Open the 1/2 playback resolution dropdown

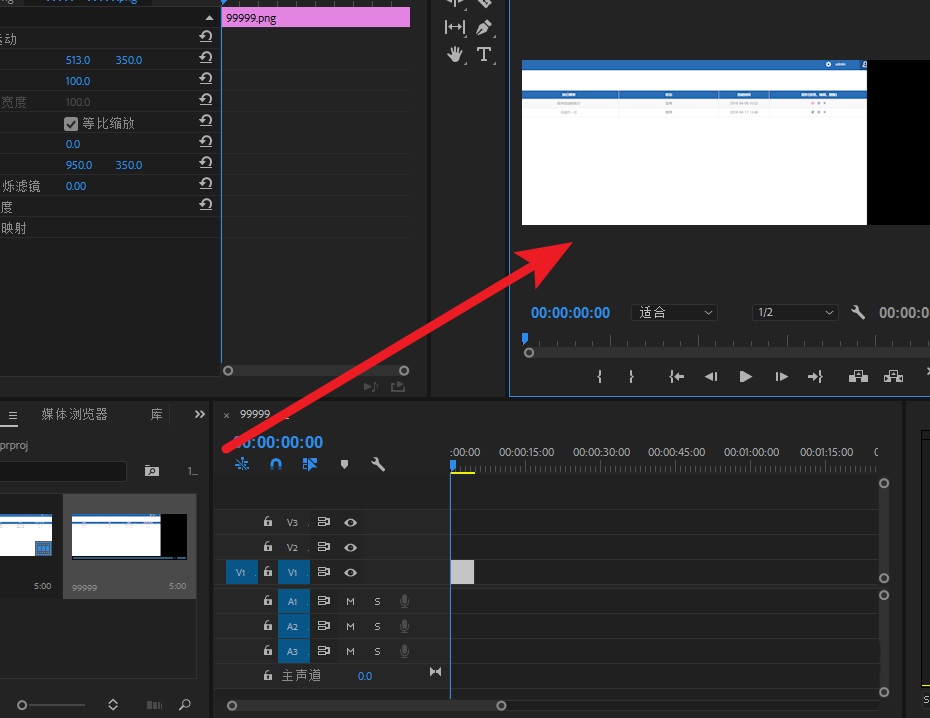tap(795, 312)
